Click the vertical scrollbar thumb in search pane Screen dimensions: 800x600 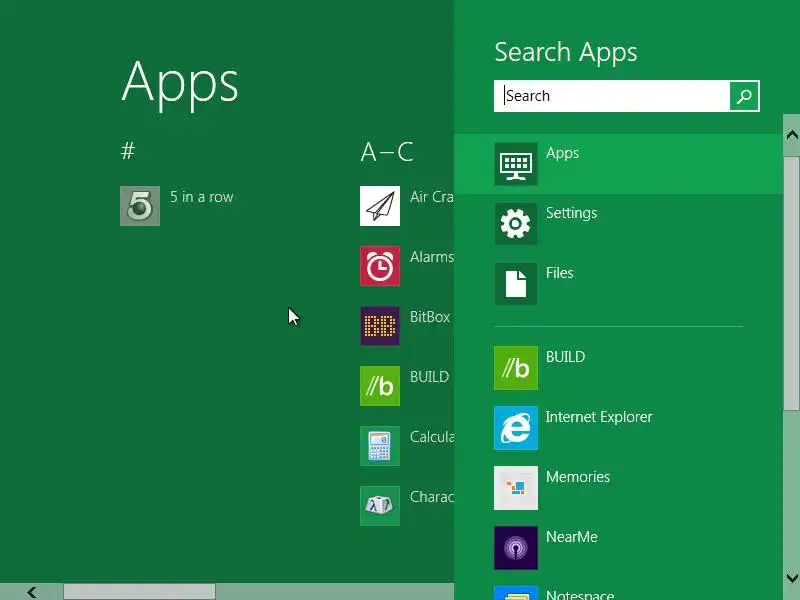[792, 284]
